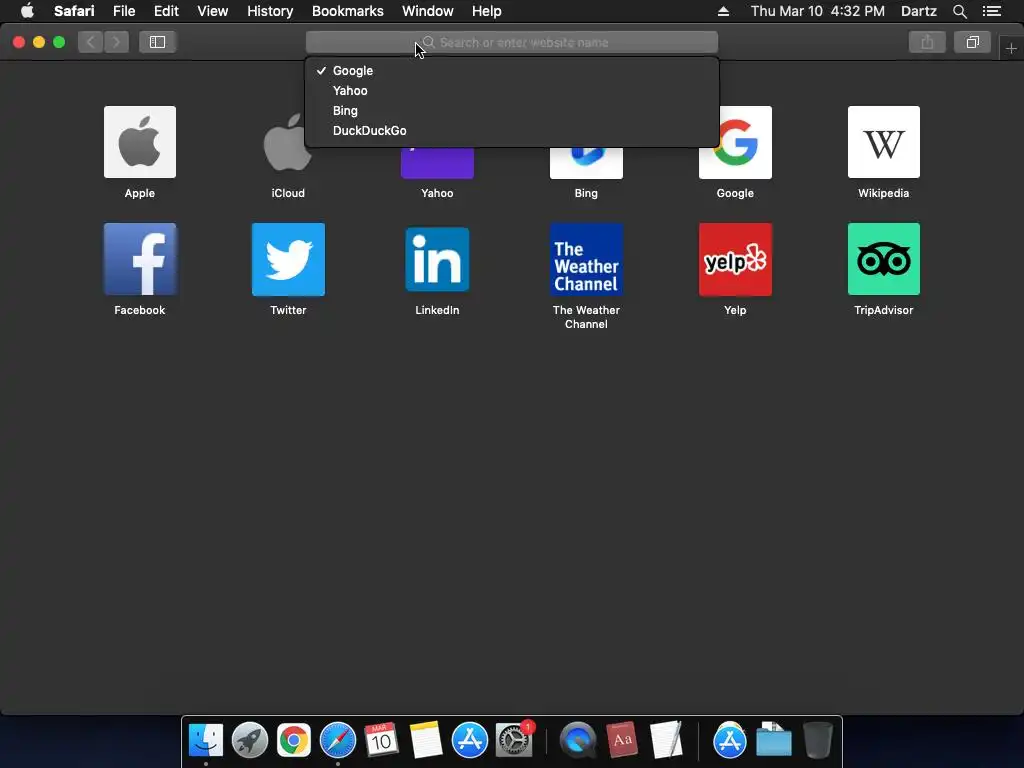Open the View menu
1024x768 pixels.
click(213, 11)
